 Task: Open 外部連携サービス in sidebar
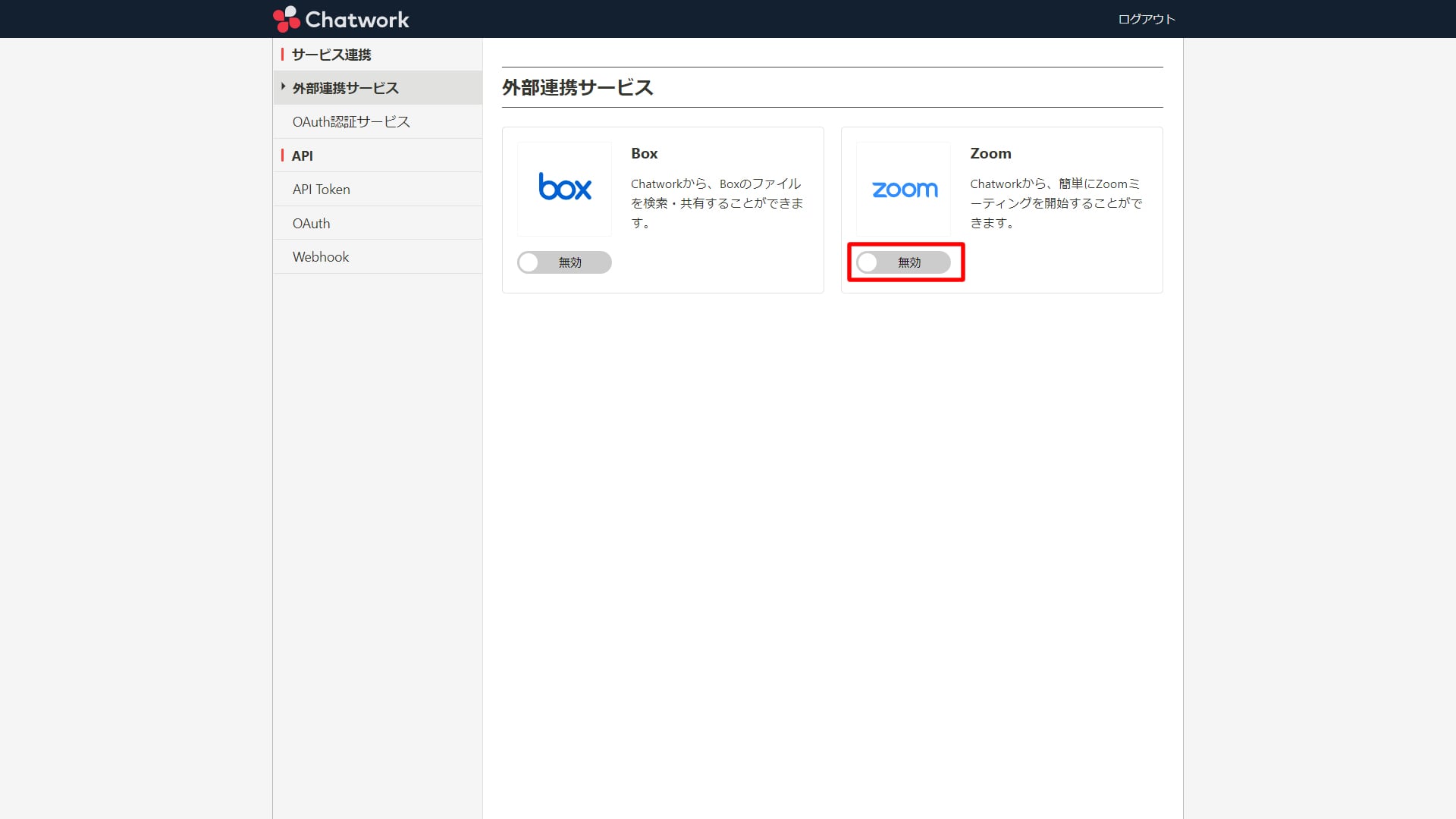pos(346,88)
